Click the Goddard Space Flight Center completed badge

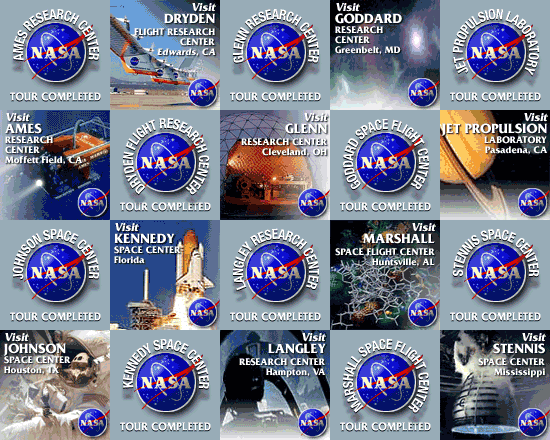point(385,165)
